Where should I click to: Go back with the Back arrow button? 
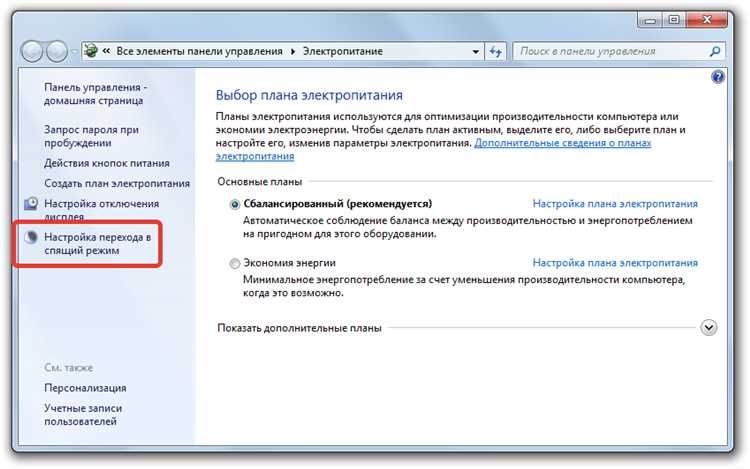click(32, 51)
